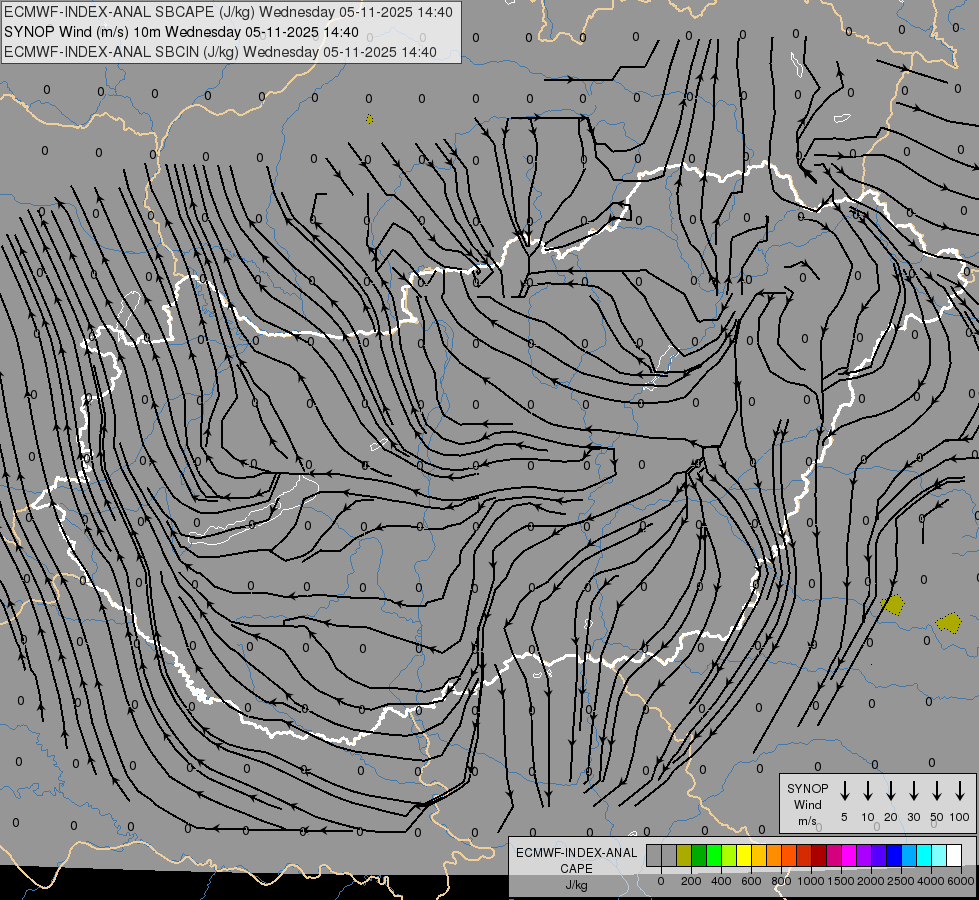Click the 30 label in wind legend

tap(913, 817)
